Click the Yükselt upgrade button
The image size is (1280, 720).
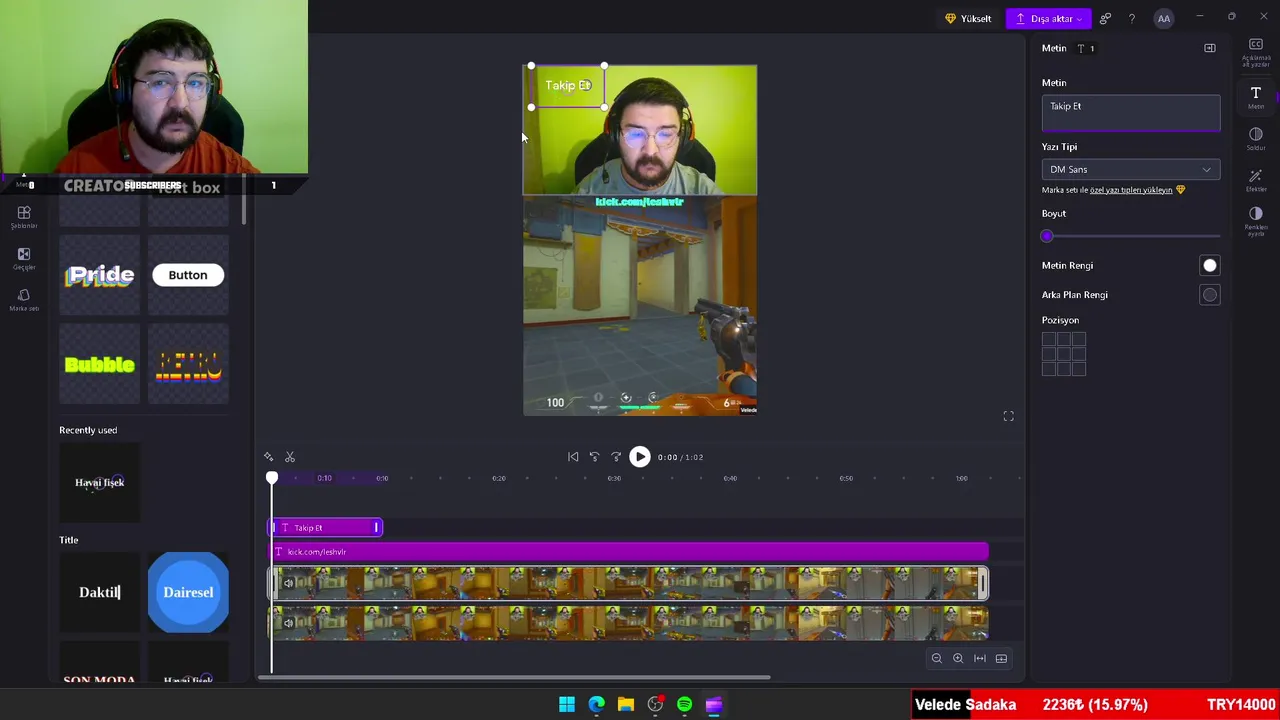(x=968, y=18)
